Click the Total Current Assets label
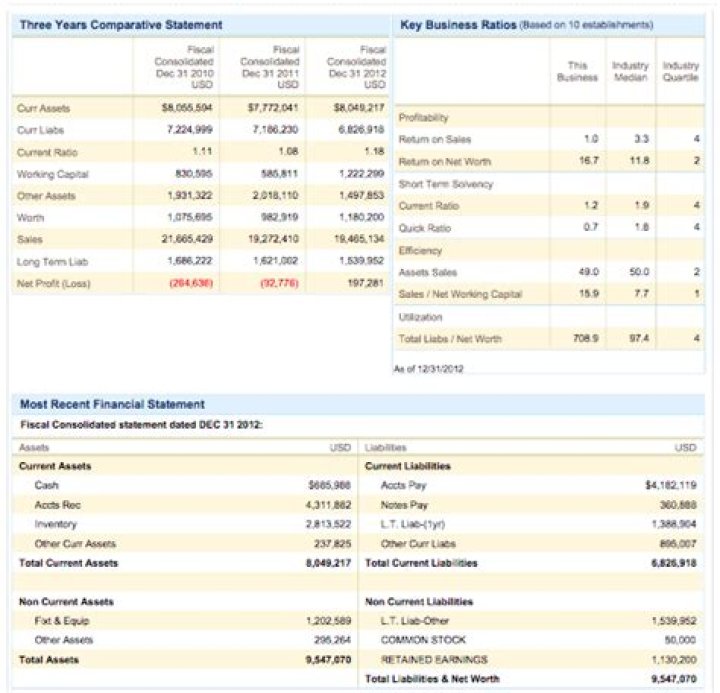This screenshot has width=720, height=693. click(68, 563)
